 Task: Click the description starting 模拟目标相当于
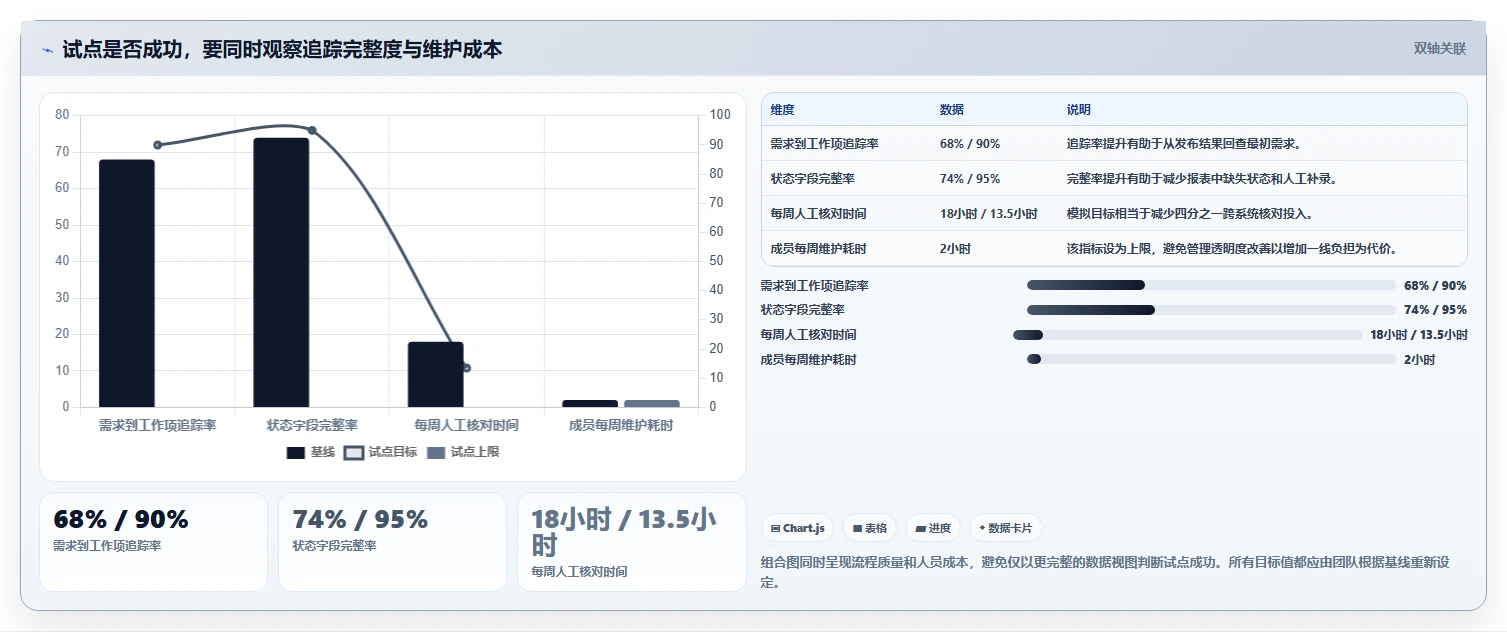click(x=1190, y=214)
